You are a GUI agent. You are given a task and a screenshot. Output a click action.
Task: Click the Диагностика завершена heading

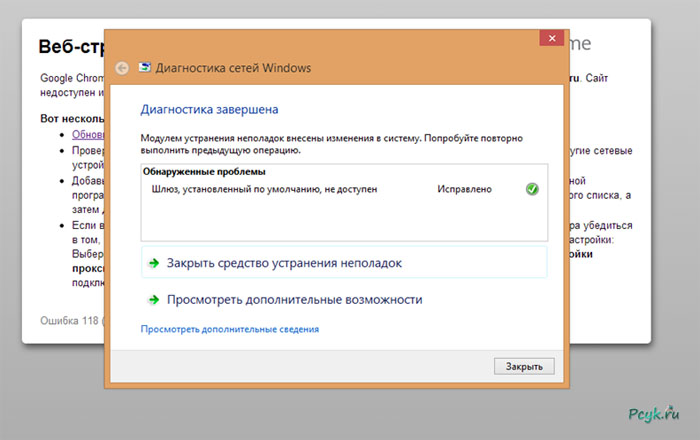tap(209, 109)
